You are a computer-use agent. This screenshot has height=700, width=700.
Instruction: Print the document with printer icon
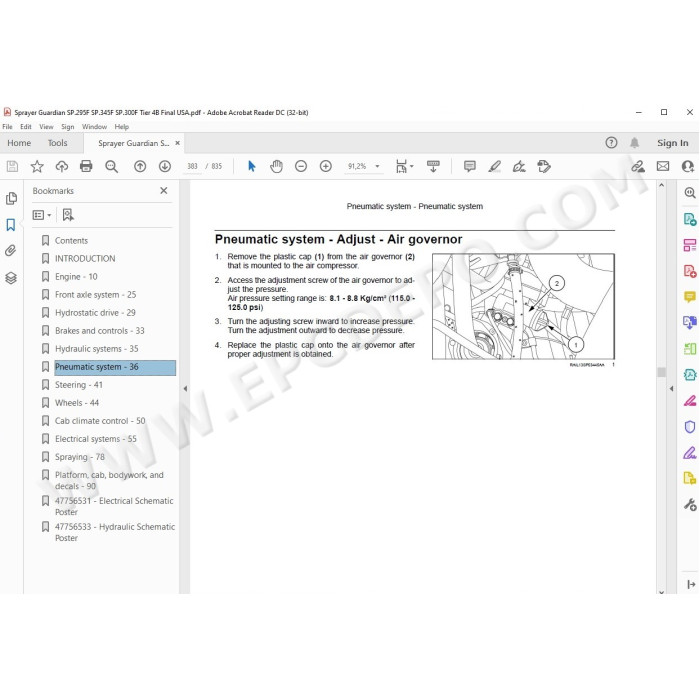click(x=86, y=167)
